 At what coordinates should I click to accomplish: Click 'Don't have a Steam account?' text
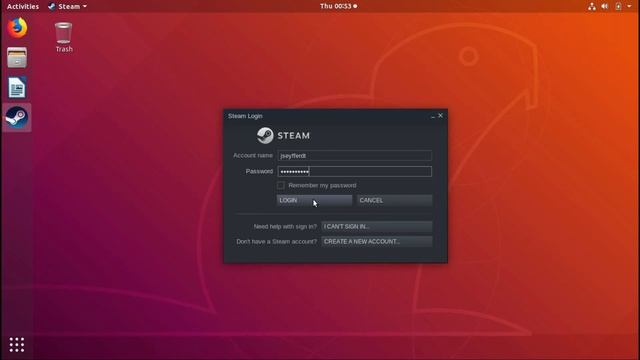click(x=276, y=242)
